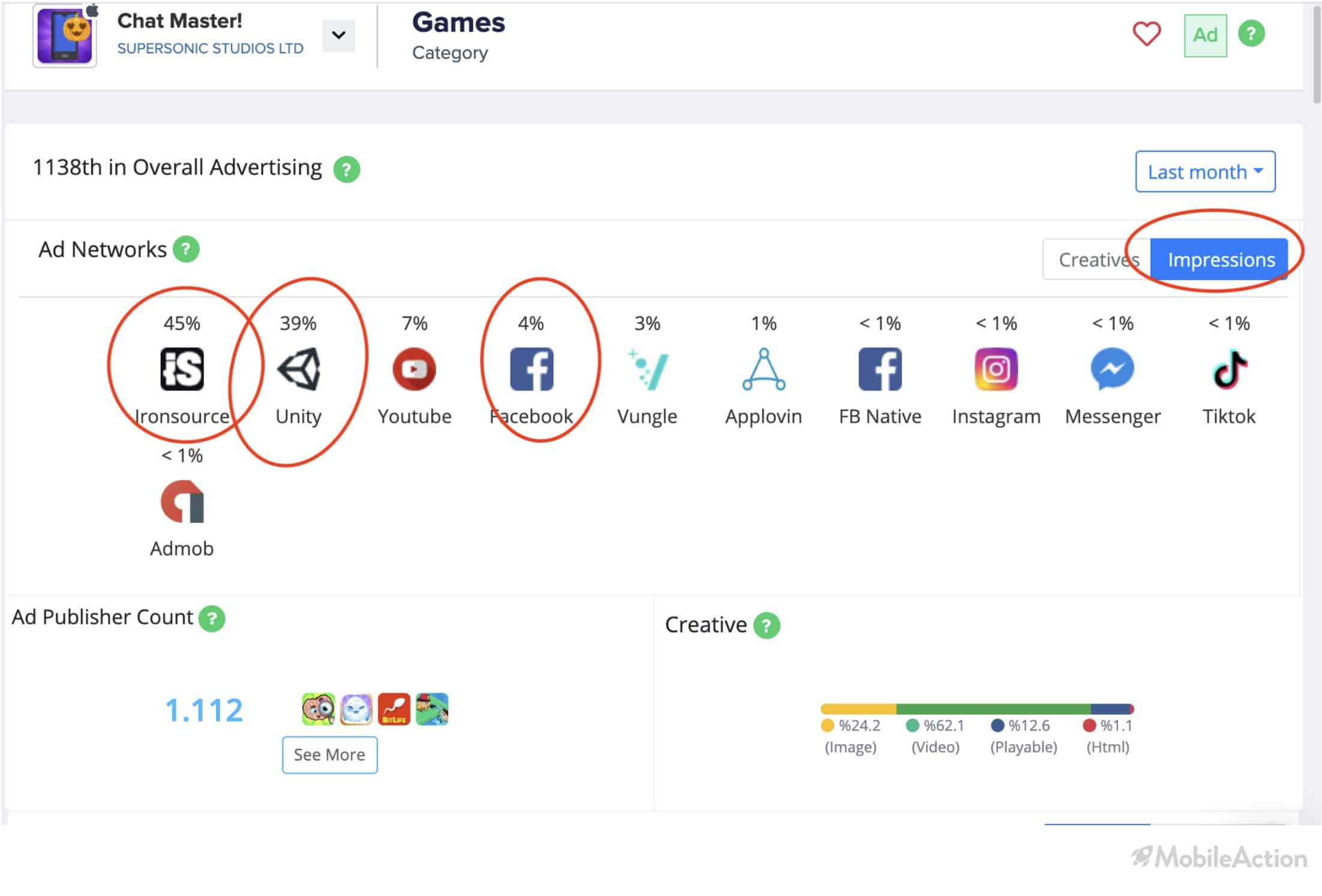Click the green Ad badge
Screen dimensions: 1322x896
pyautogui.click(x=1205, y=35)
